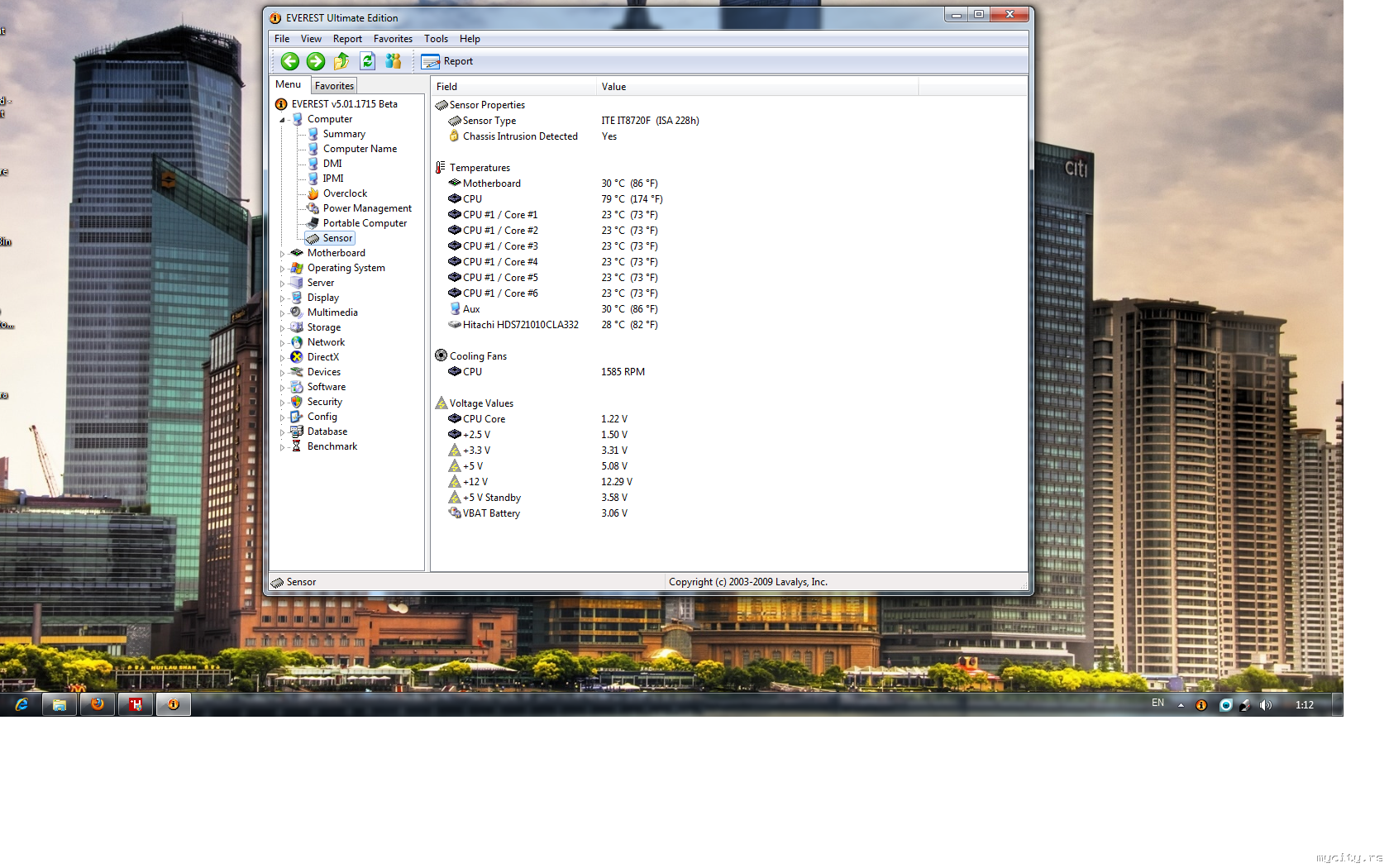Open the File menu
1389x868 pixels.
[x=282, y=39]
